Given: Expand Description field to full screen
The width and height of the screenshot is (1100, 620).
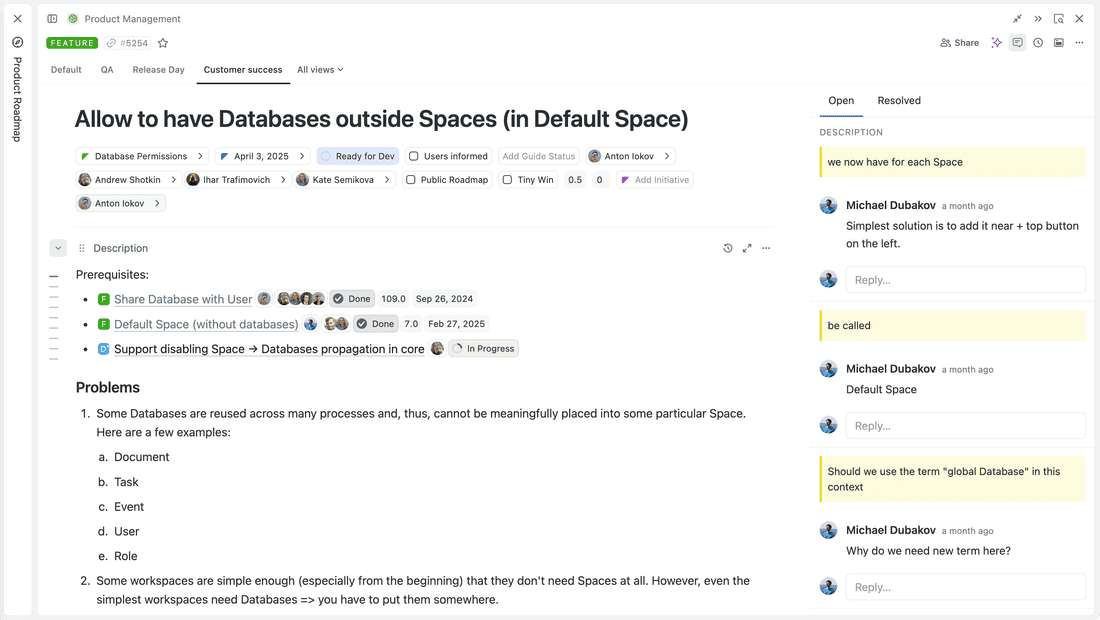Looking at the screenshot, I should (x=747, y=248).
